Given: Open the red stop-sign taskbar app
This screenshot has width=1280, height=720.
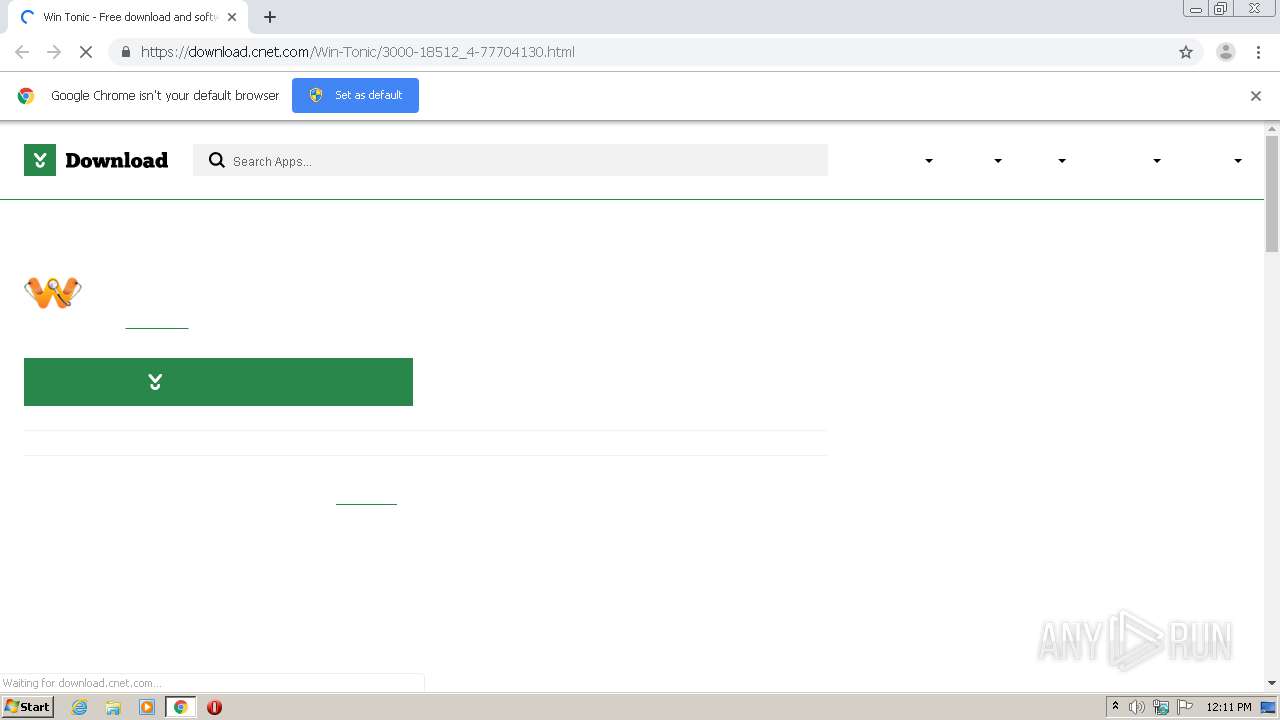Looking at the screenshot, I should [x=214, y=707].
